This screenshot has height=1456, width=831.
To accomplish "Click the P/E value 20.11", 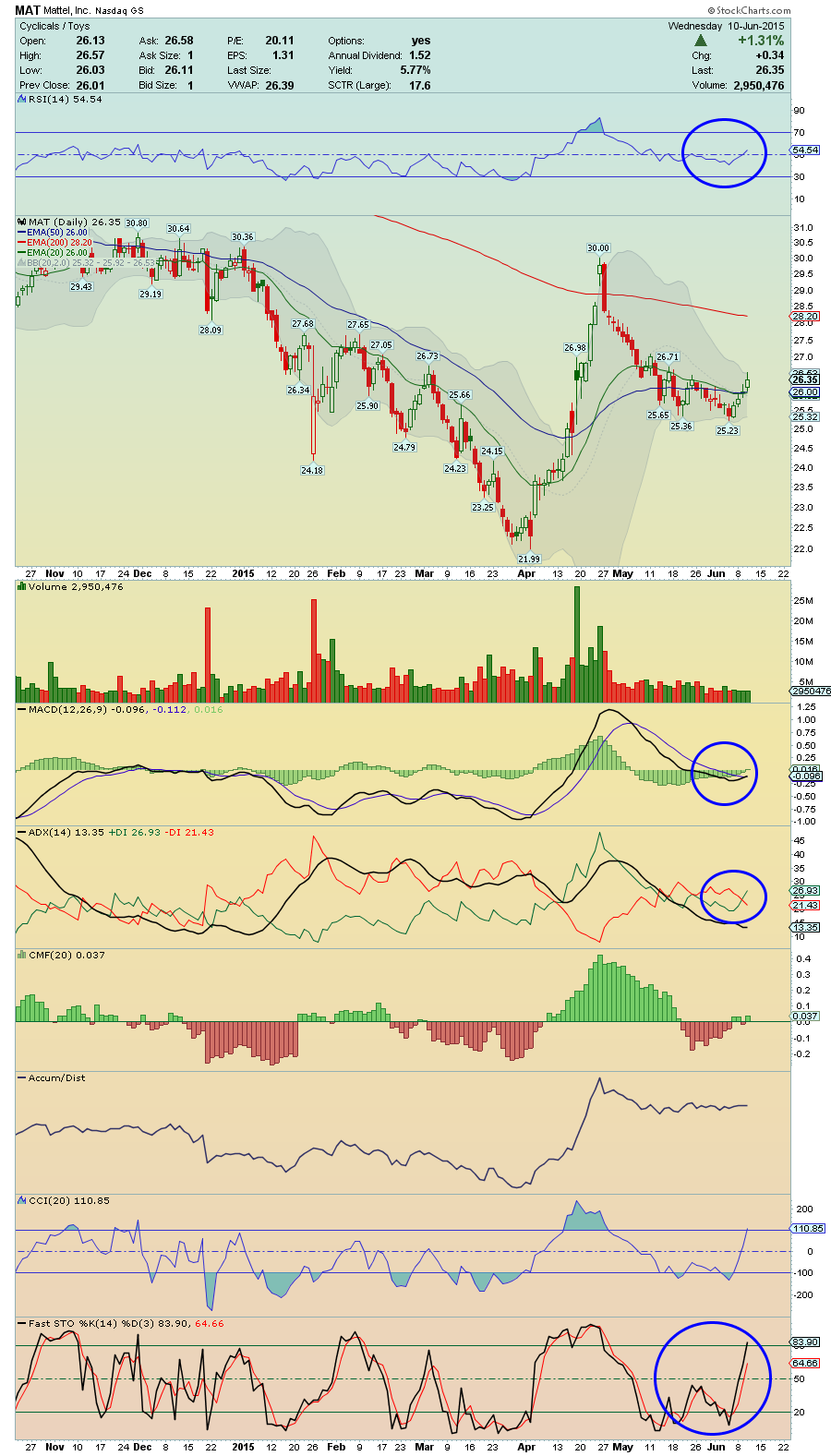I will [280, 41].
